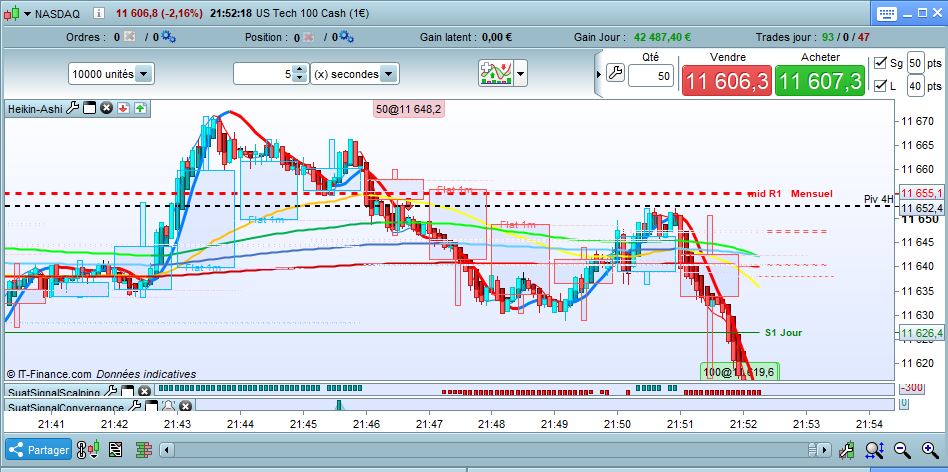
Task: Open Heikin-Ashi wrench settings
Action: (72, 108)
